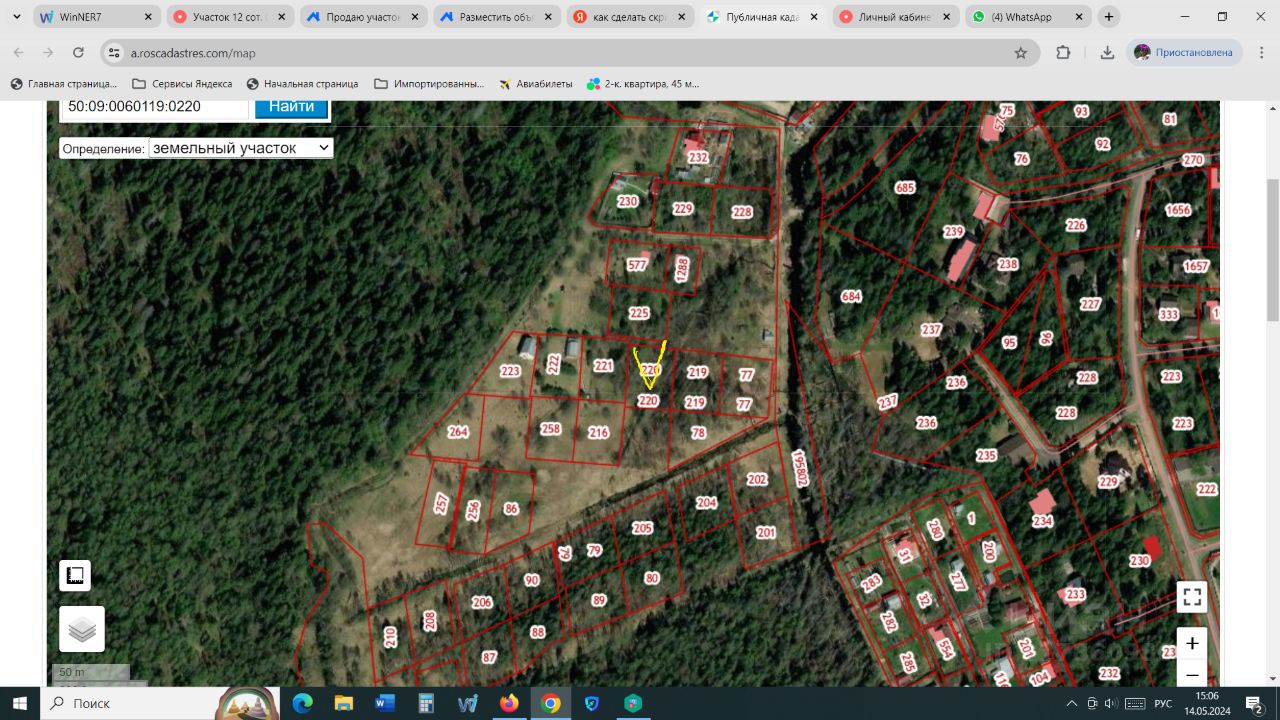
Task: Open the tab search chevron dropdown
Action: pos(16,17)
